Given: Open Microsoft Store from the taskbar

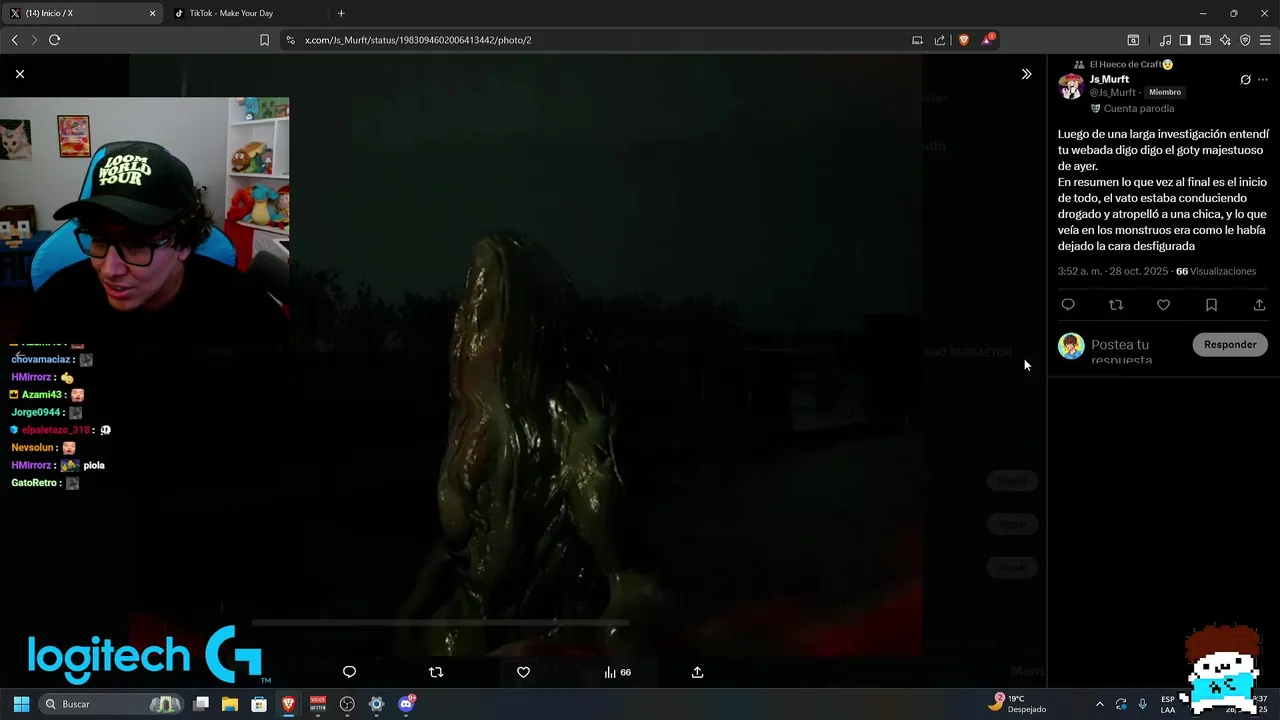Looking at the screenshot, I should 259,704.
